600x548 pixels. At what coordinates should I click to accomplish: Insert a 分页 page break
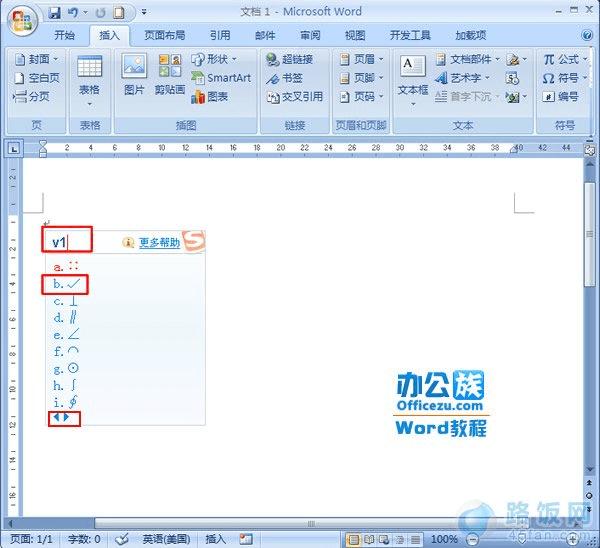pyautogui.click(x=31, y=96)
